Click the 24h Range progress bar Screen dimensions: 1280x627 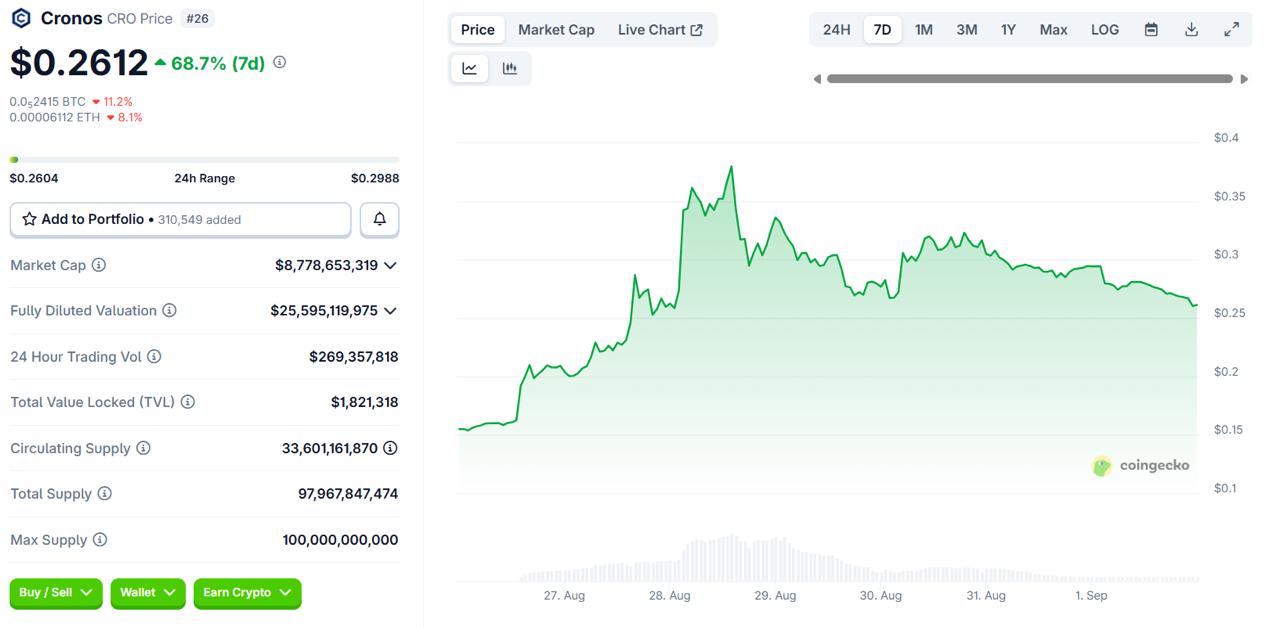204,159
